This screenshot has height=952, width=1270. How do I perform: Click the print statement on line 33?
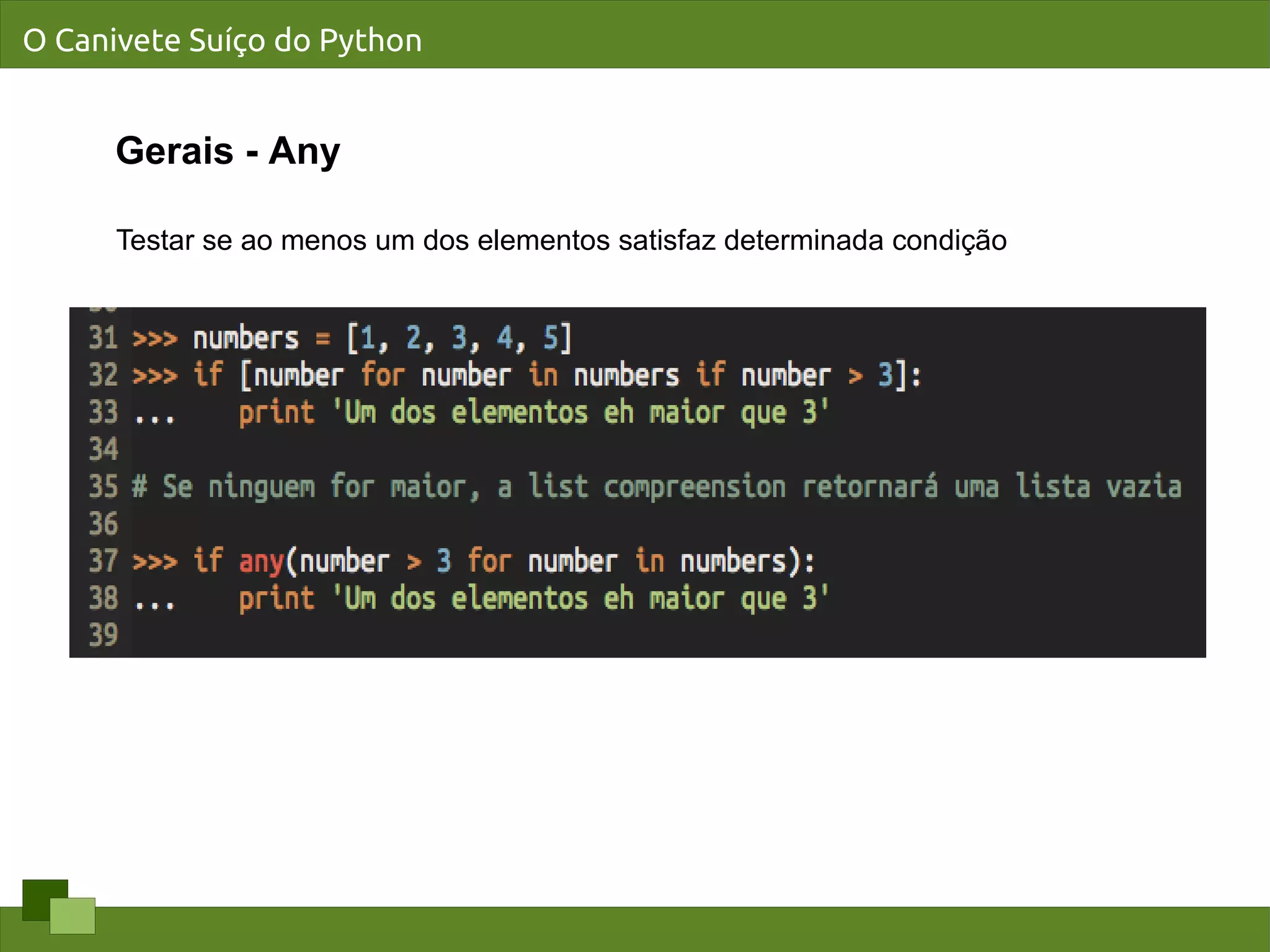[534, 413]
